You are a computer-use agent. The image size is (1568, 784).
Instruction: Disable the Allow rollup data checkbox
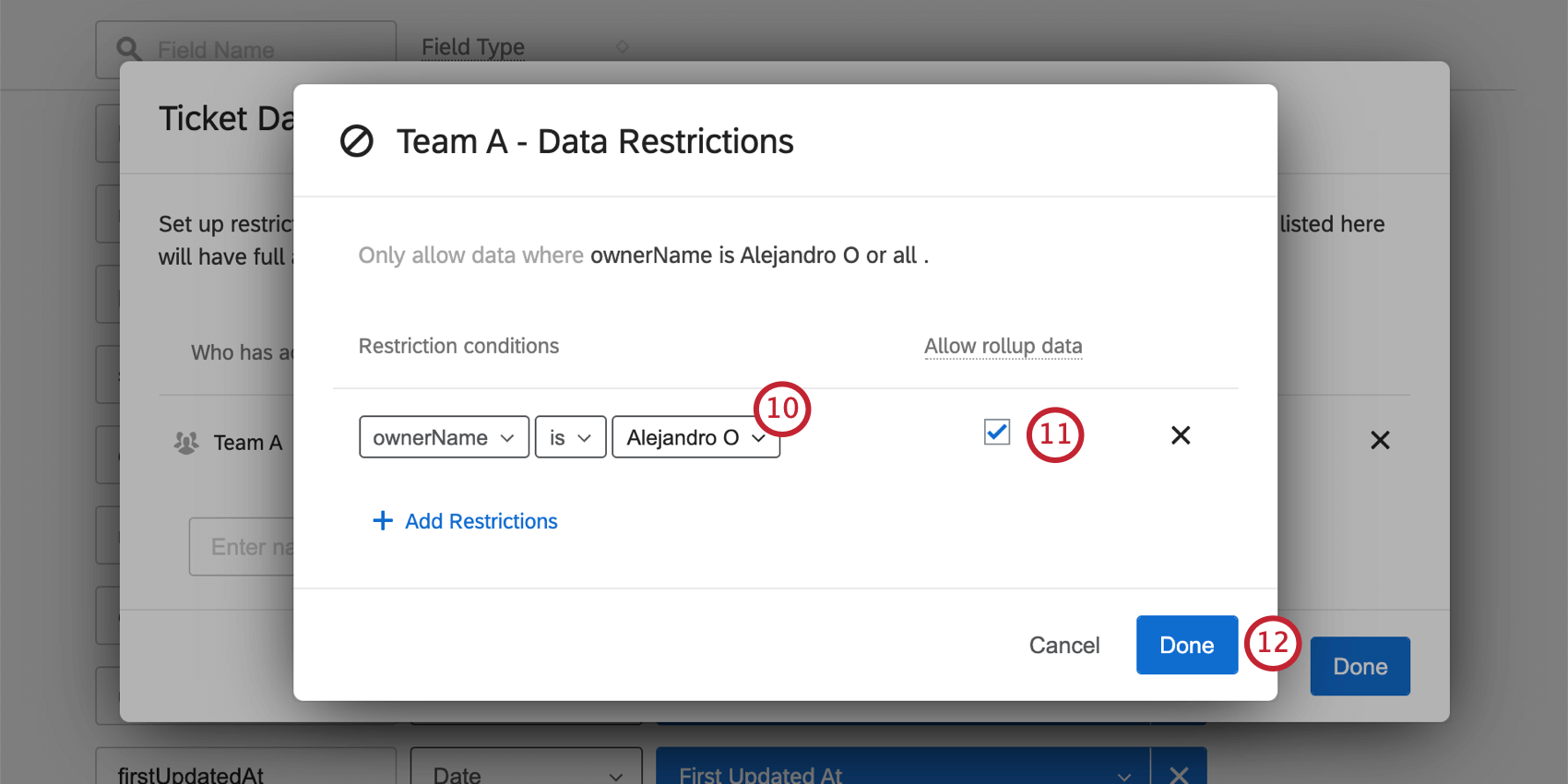click(x=995, y=432)
